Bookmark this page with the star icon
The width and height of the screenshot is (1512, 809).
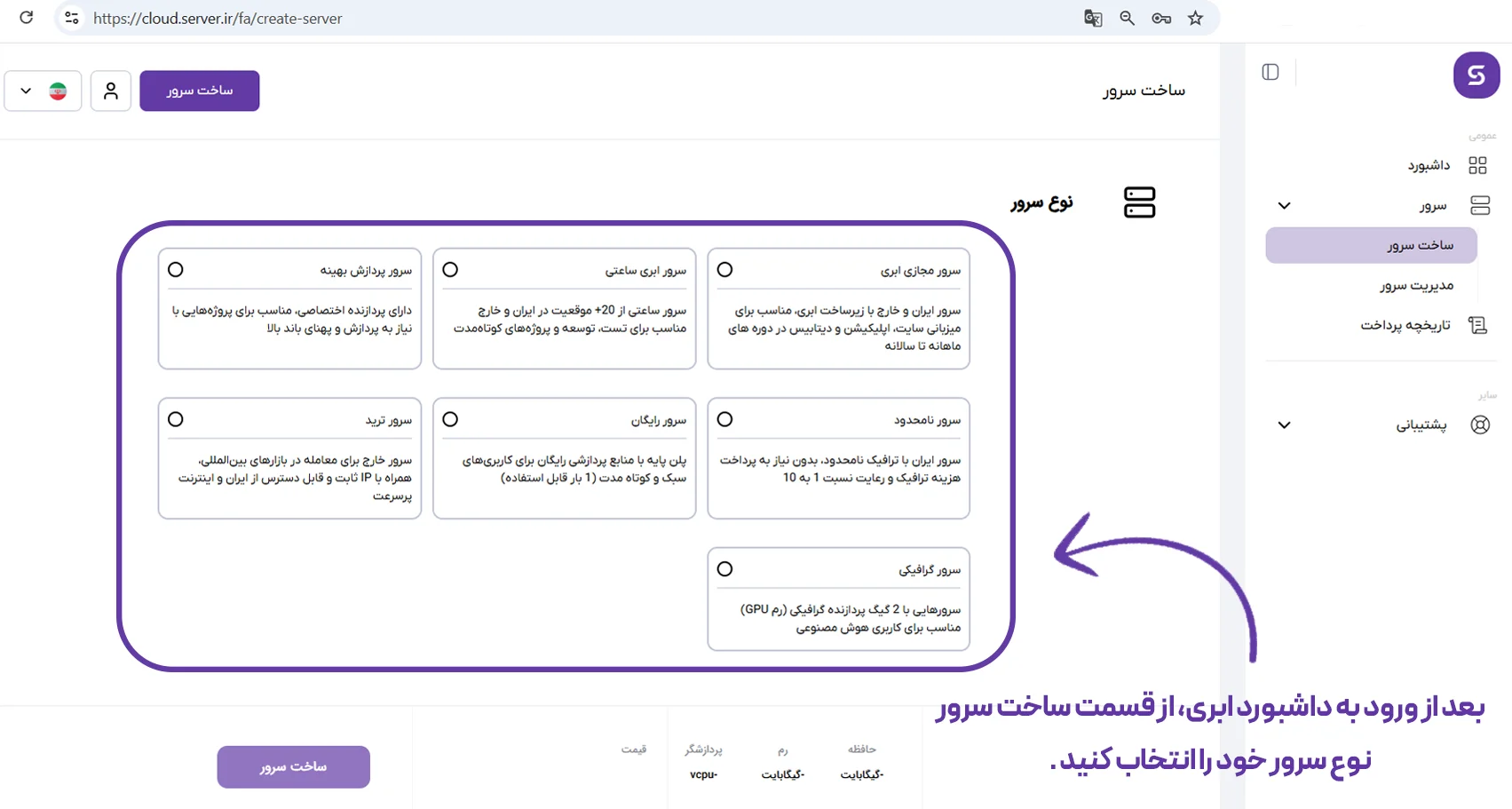[1196, 18]
